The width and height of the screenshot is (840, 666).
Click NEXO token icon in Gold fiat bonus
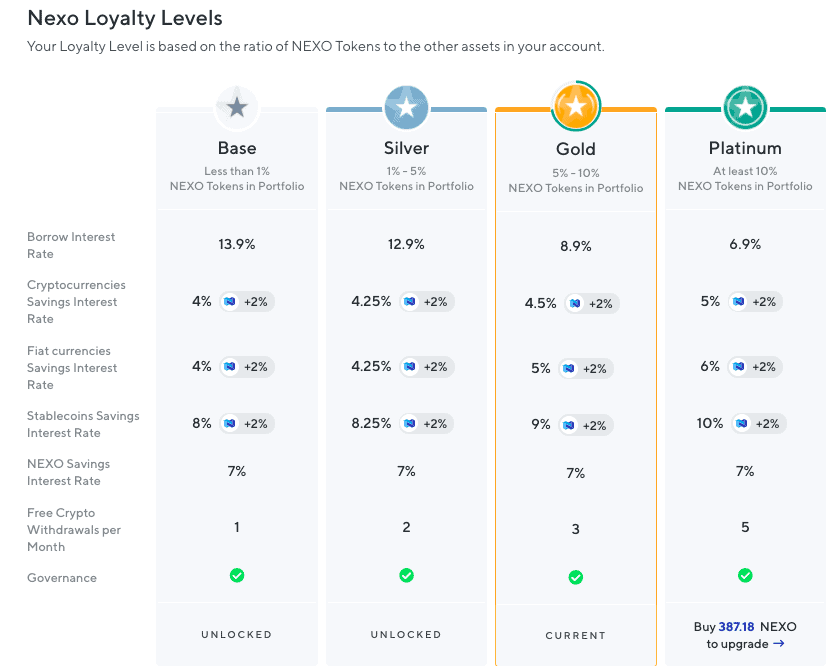[x=569, y=369]
